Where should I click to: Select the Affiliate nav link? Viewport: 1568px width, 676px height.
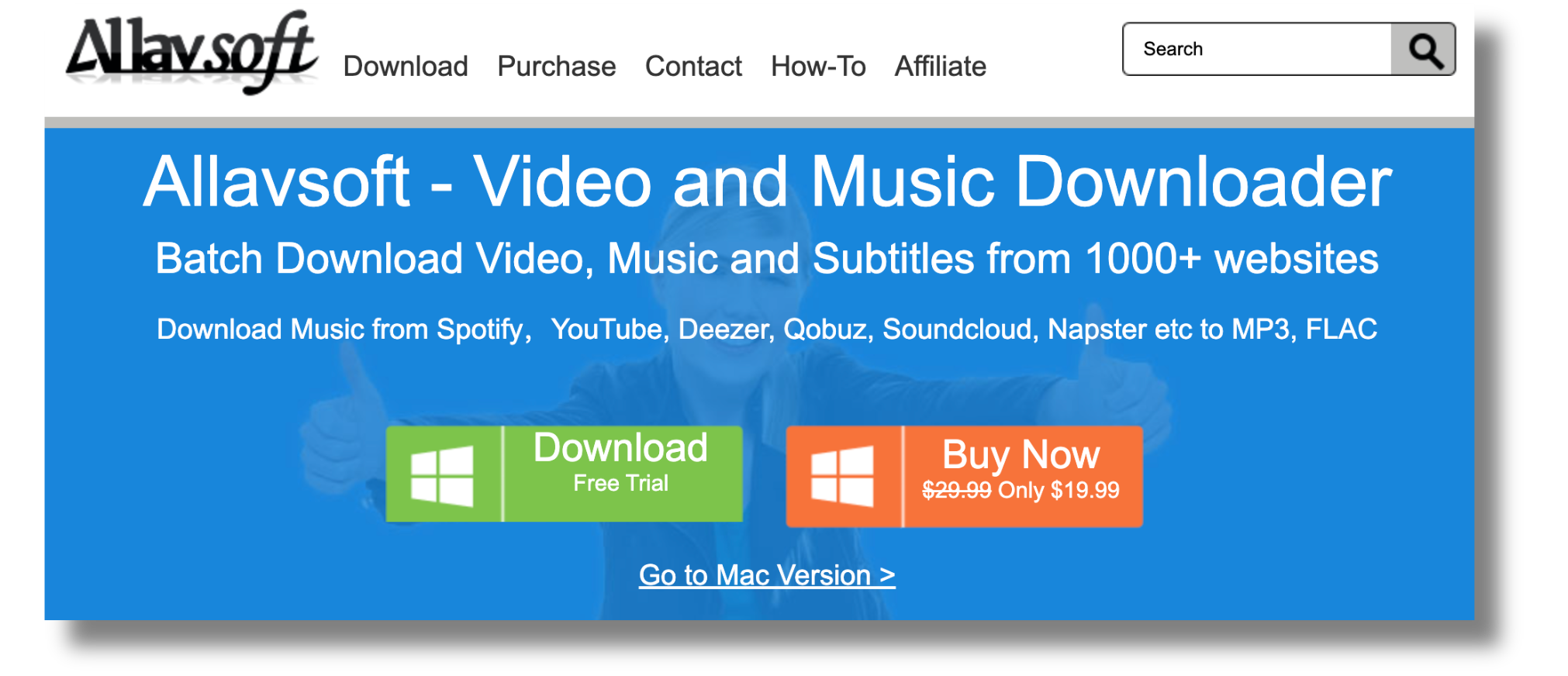(x=941, y=67)
